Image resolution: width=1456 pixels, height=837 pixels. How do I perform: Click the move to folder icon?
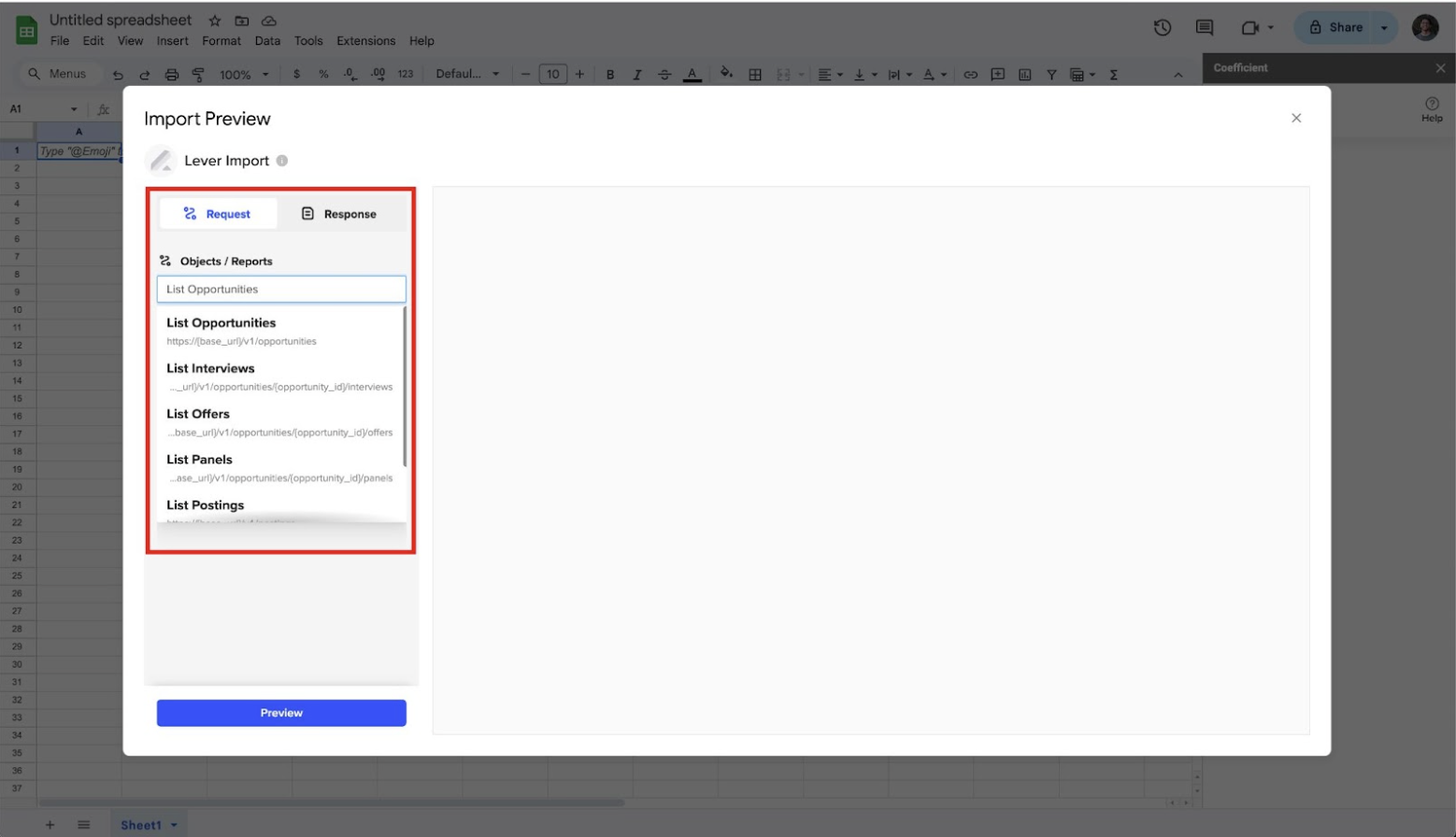(241, 21)
